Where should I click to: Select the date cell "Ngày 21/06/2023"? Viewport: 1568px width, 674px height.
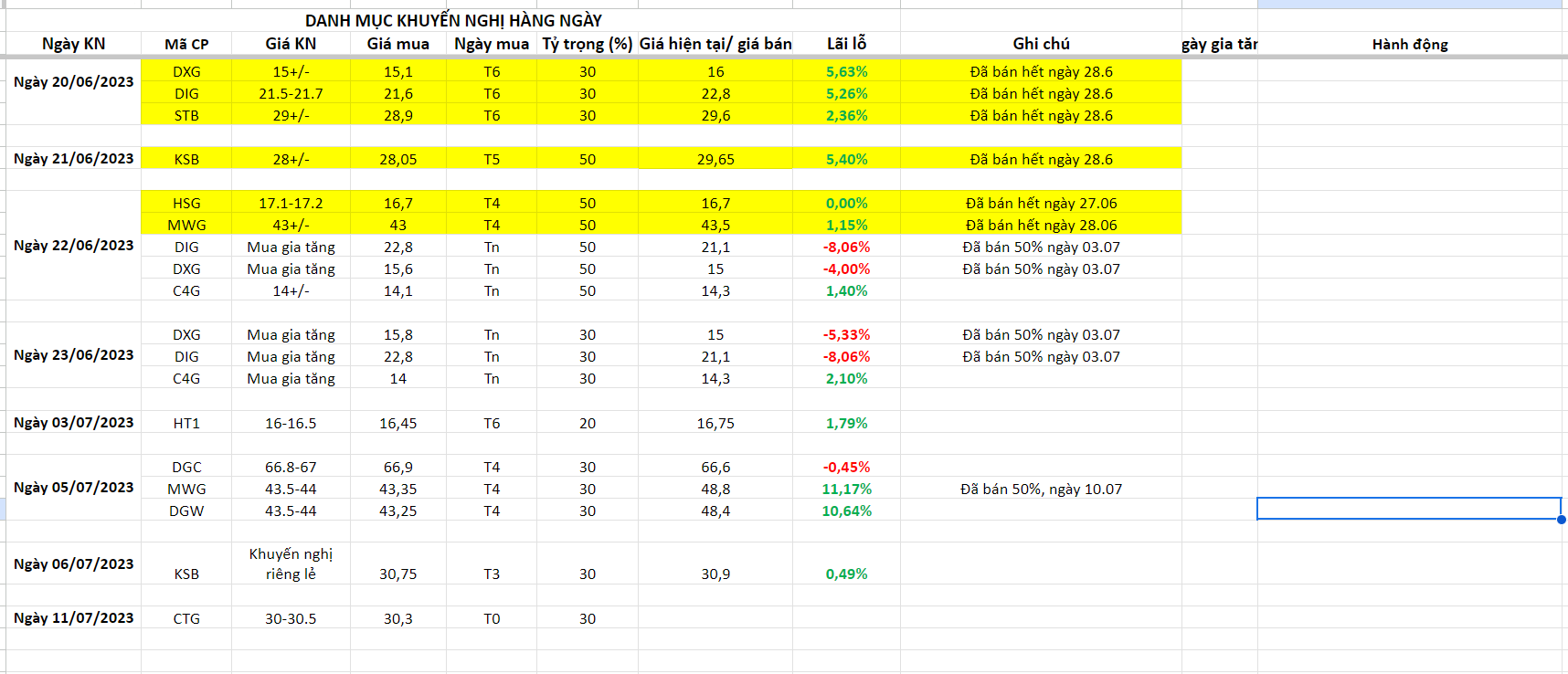click(x=73, y=159)
